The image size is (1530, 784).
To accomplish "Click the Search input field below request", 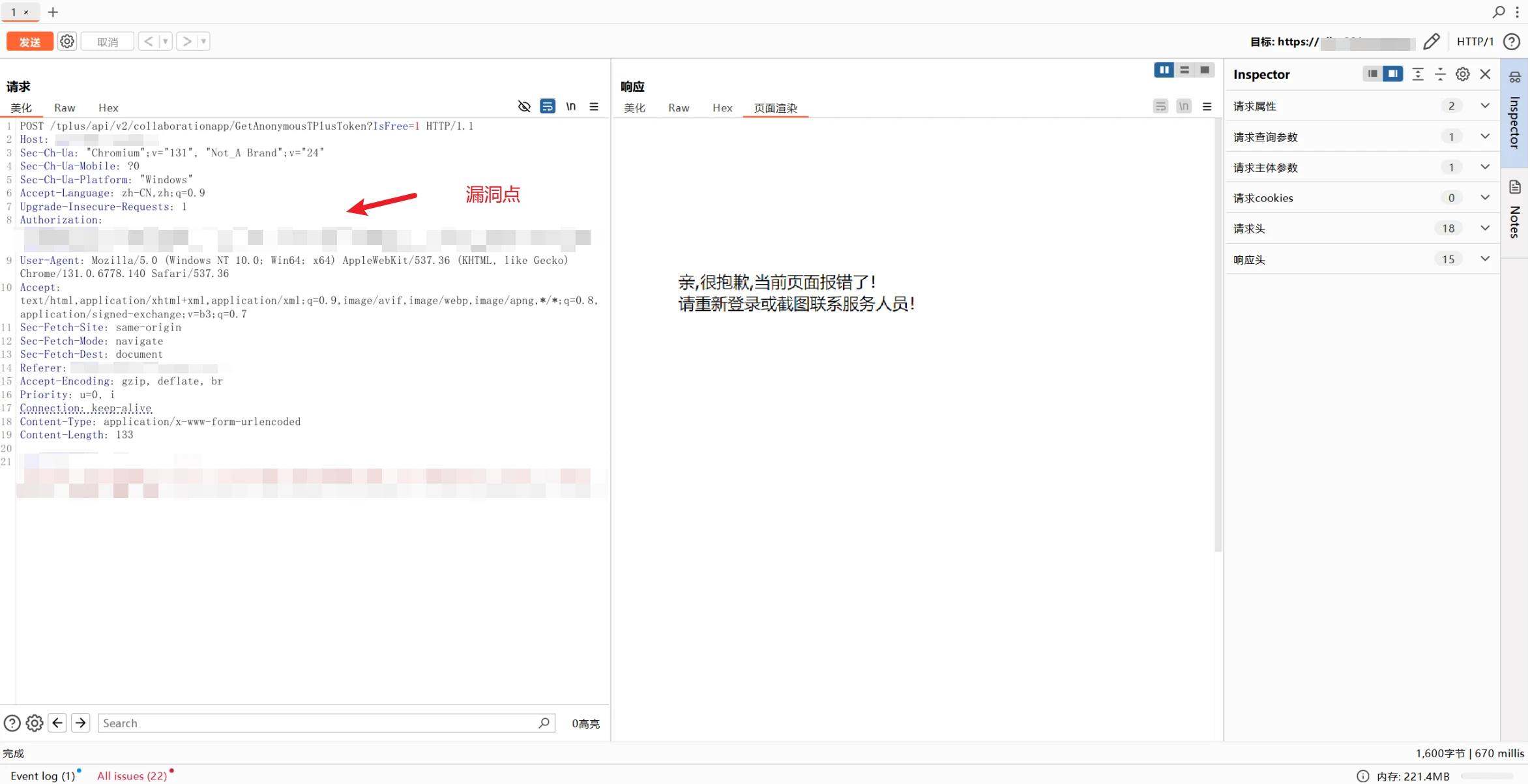I will (326, 723).
